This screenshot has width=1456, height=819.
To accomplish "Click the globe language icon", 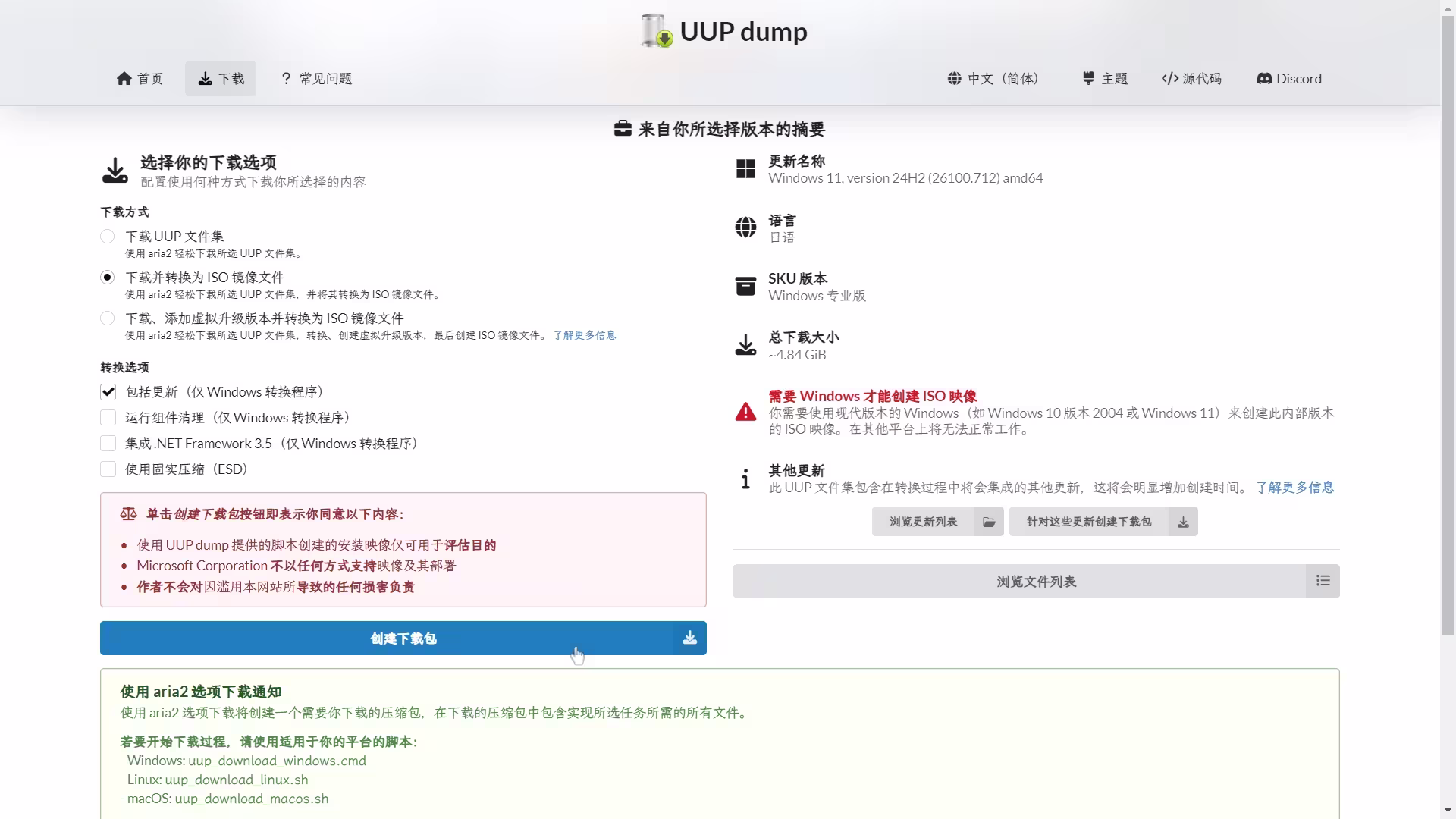I will coord(954,78).
